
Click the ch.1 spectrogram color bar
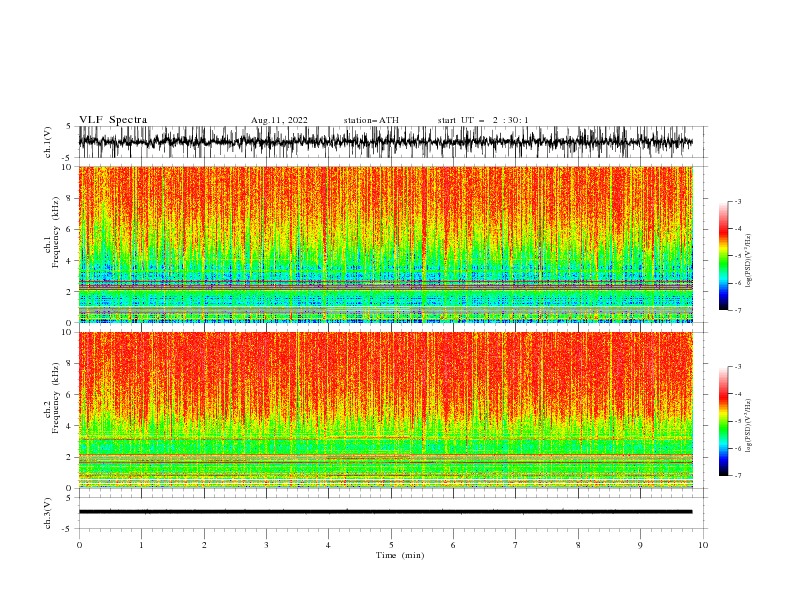pos(723,256)
